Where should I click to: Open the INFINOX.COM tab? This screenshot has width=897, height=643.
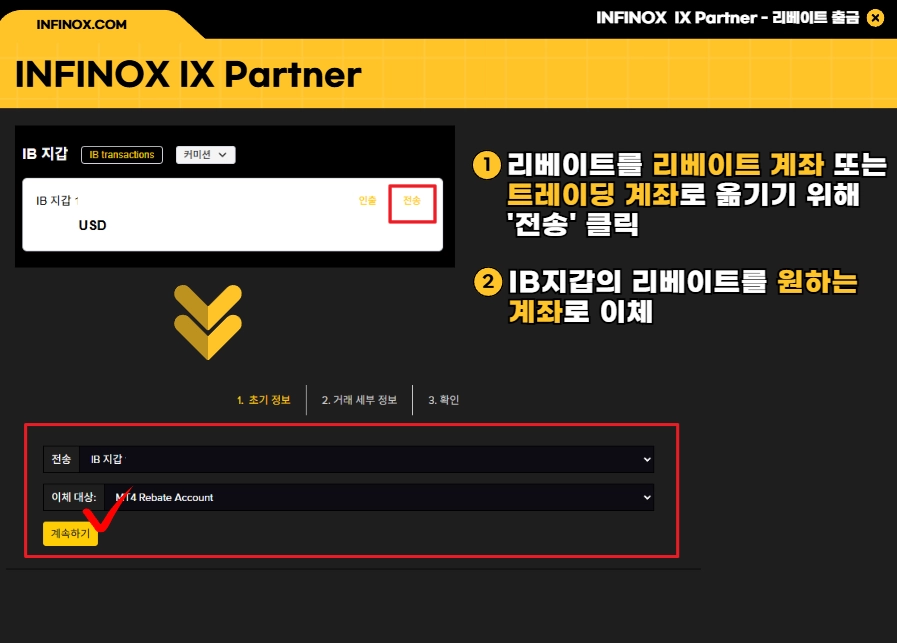tap(81, 25)
